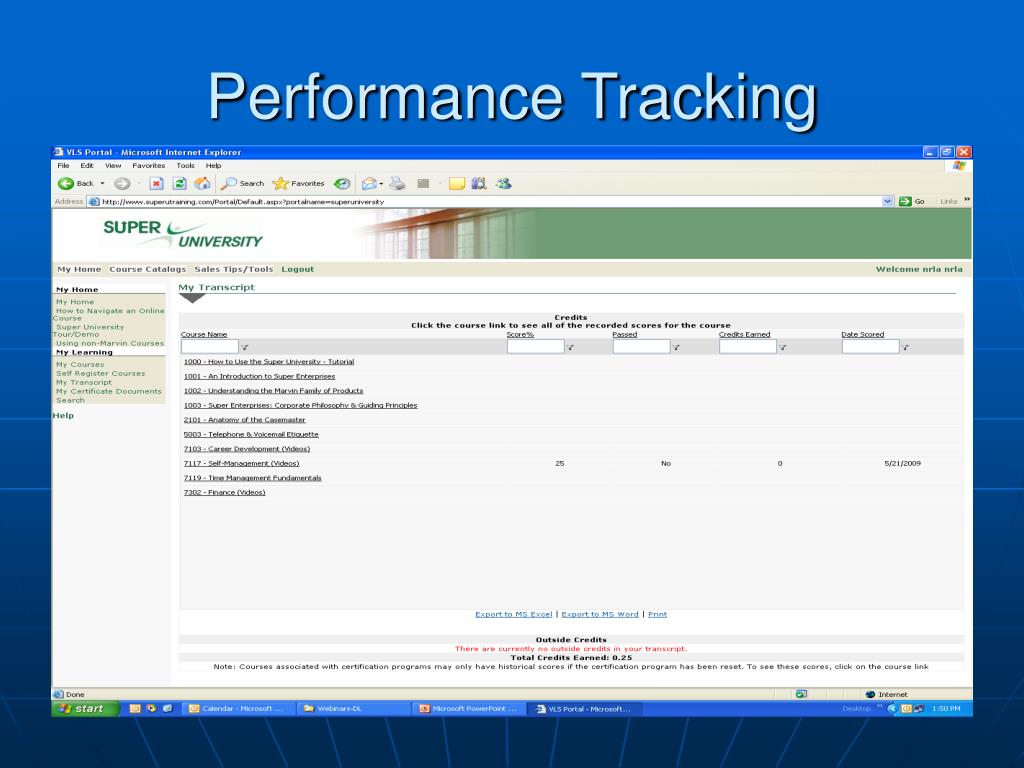The image size is (1024, 768).
Task: Expand the address bar dropdown arrow
Action: click(x=888, y=201)
